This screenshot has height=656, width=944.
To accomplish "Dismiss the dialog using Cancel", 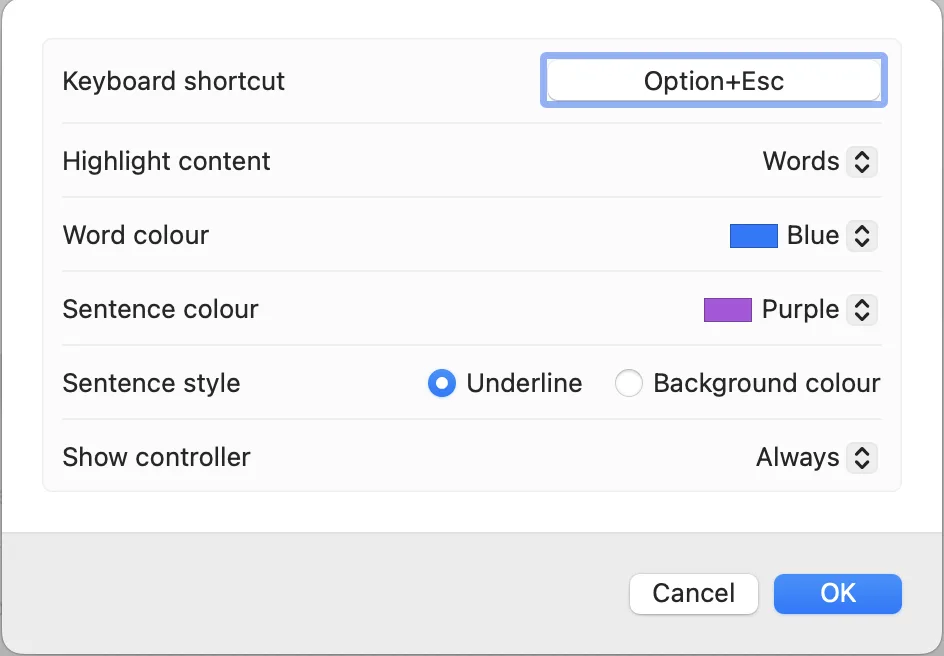I will (x=694, y=593).
